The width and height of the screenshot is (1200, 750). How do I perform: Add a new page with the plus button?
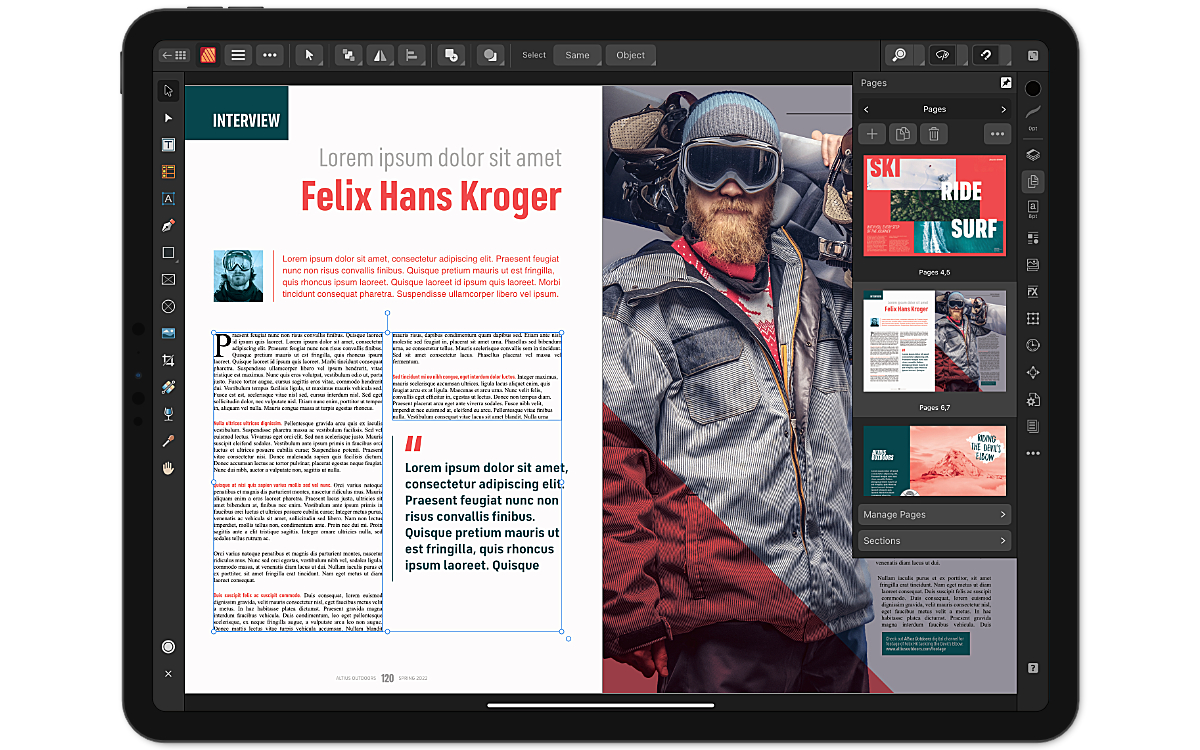[x=871, y=133]
